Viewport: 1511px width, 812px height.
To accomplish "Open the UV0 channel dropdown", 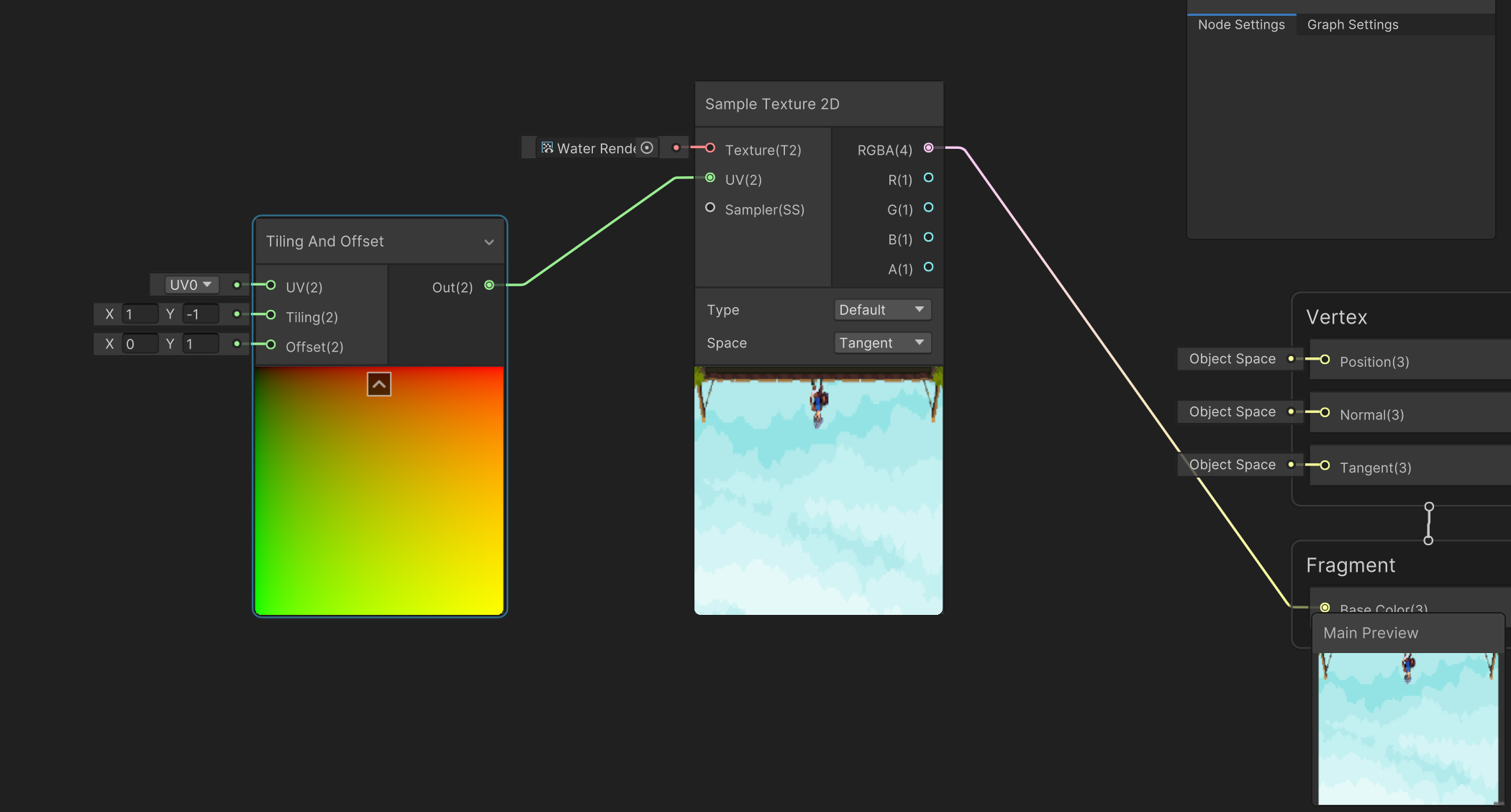I will [x=191, y=285].
